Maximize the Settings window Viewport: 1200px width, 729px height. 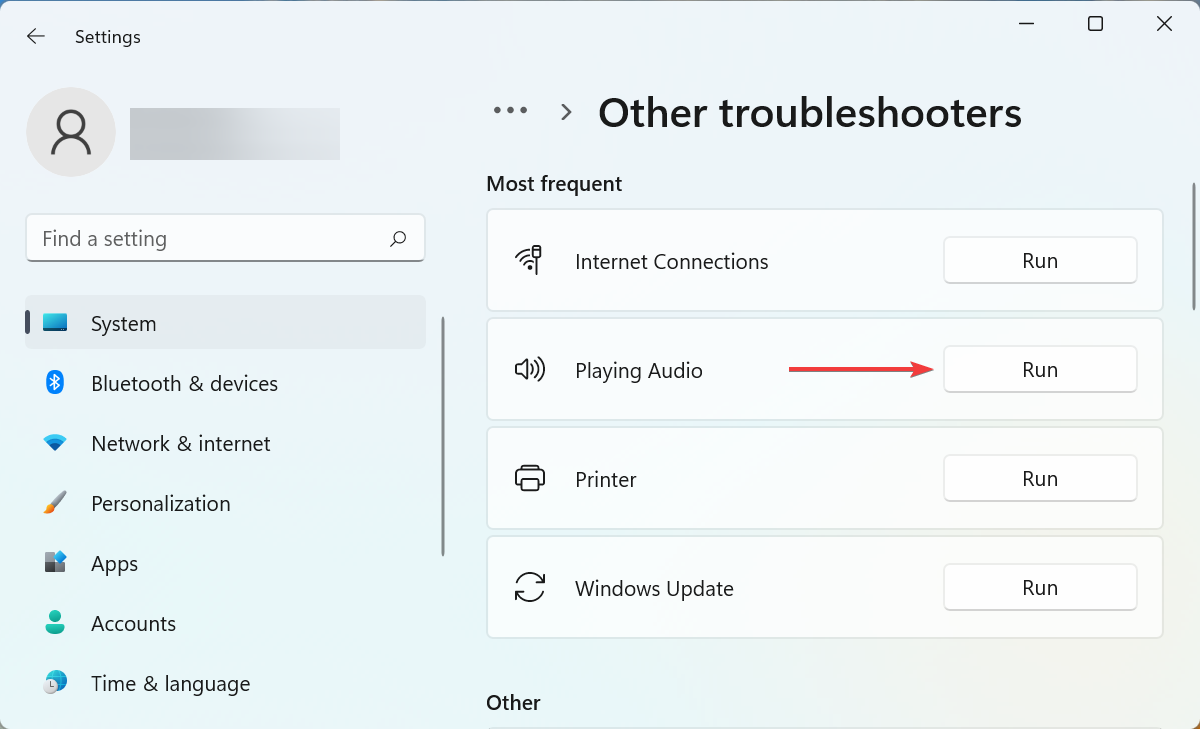pyautogui.click(x=1095, y=24)
